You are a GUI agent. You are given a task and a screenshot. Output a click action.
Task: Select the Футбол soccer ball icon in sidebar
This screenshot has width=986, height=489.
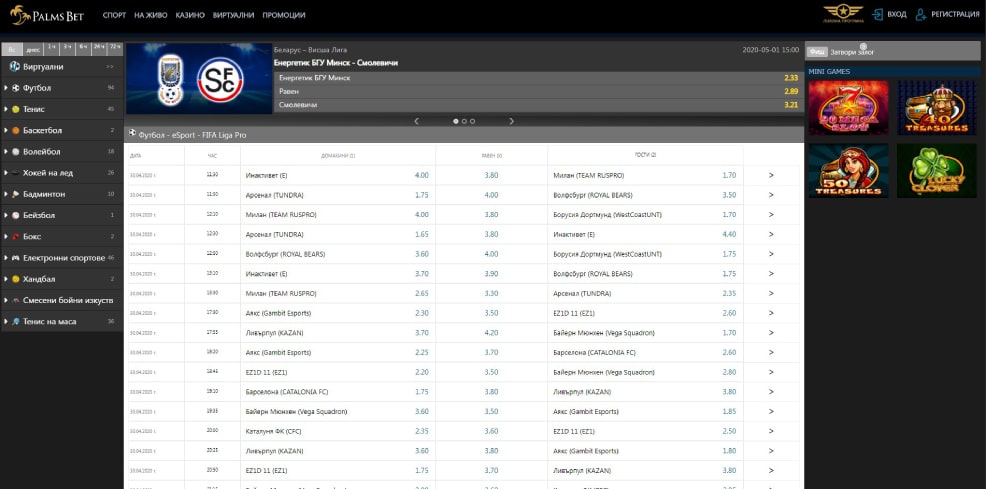15,88
